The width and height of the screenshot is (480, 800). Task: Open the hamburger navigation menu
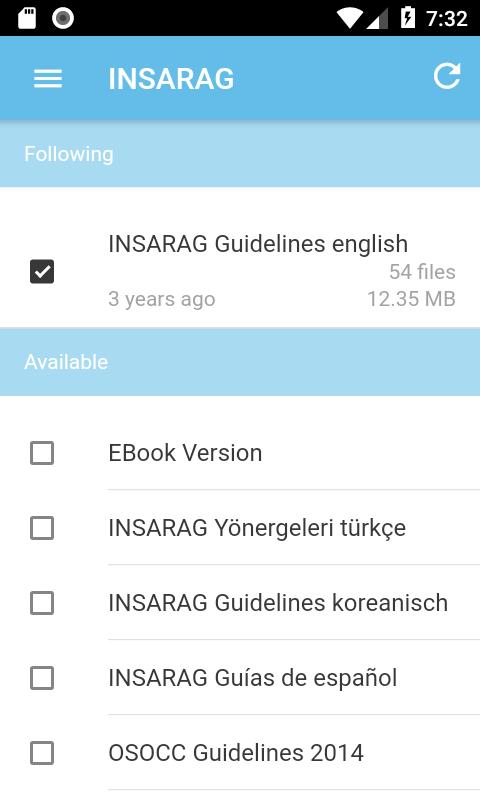(x=48, y=79)
